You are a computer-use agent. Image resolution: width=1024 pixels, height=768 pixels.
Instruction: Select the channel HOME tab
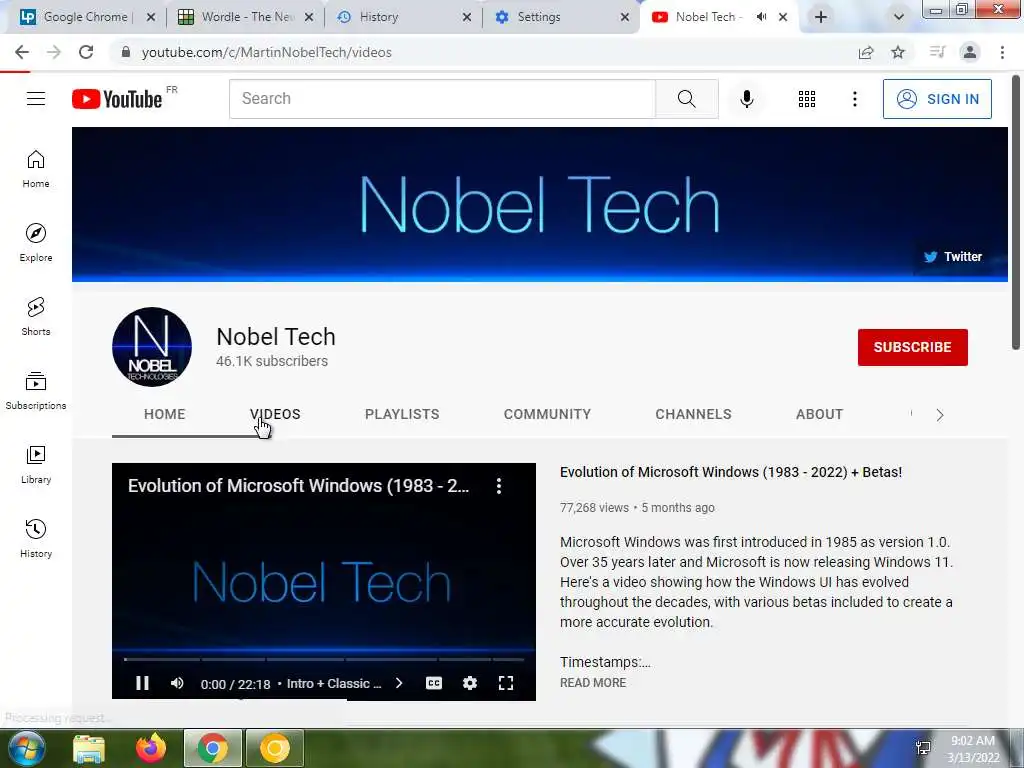[x=165, y=414]
